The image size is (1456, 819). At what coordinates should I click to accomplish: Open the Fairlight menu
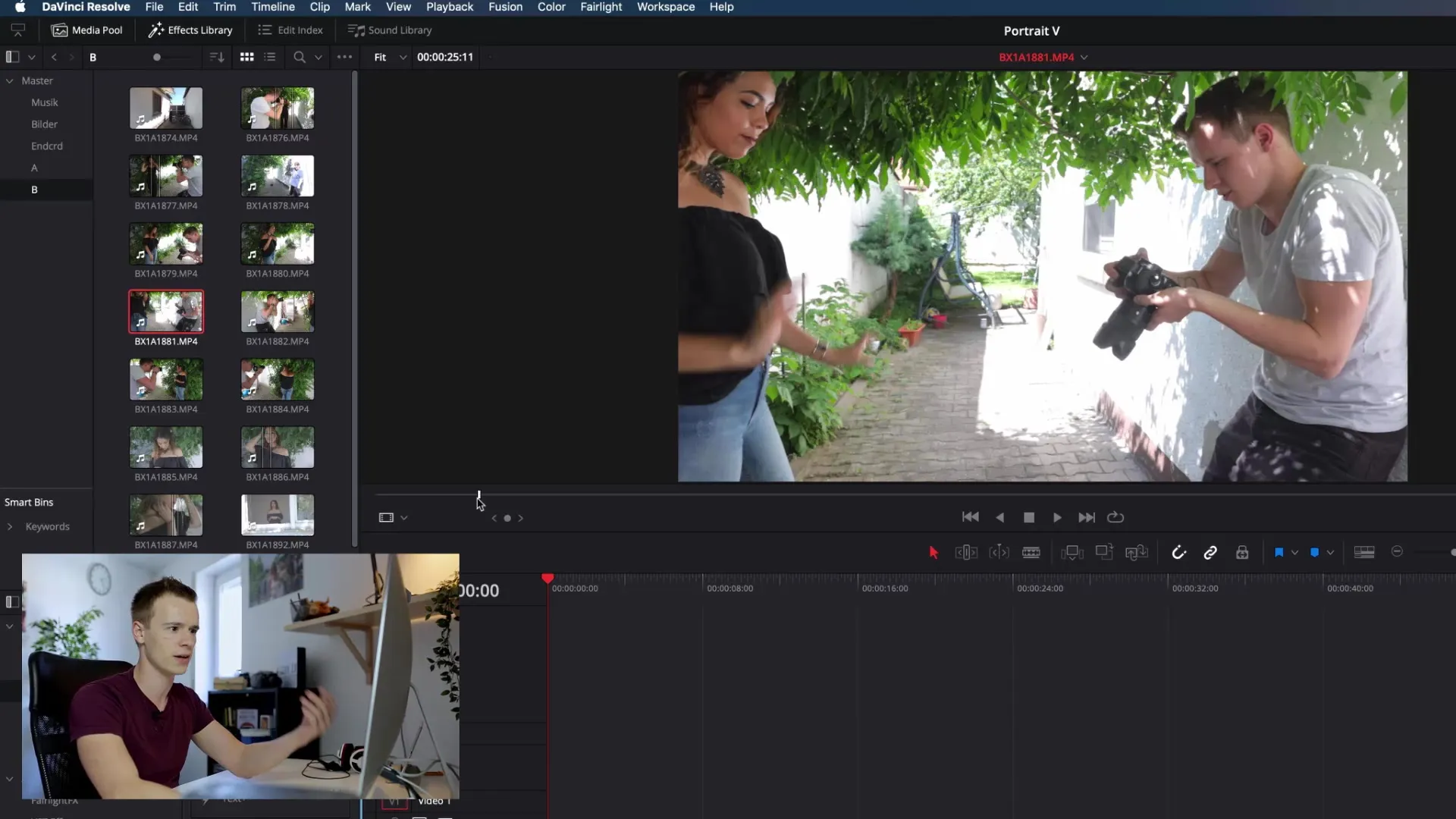coord(601,7)
